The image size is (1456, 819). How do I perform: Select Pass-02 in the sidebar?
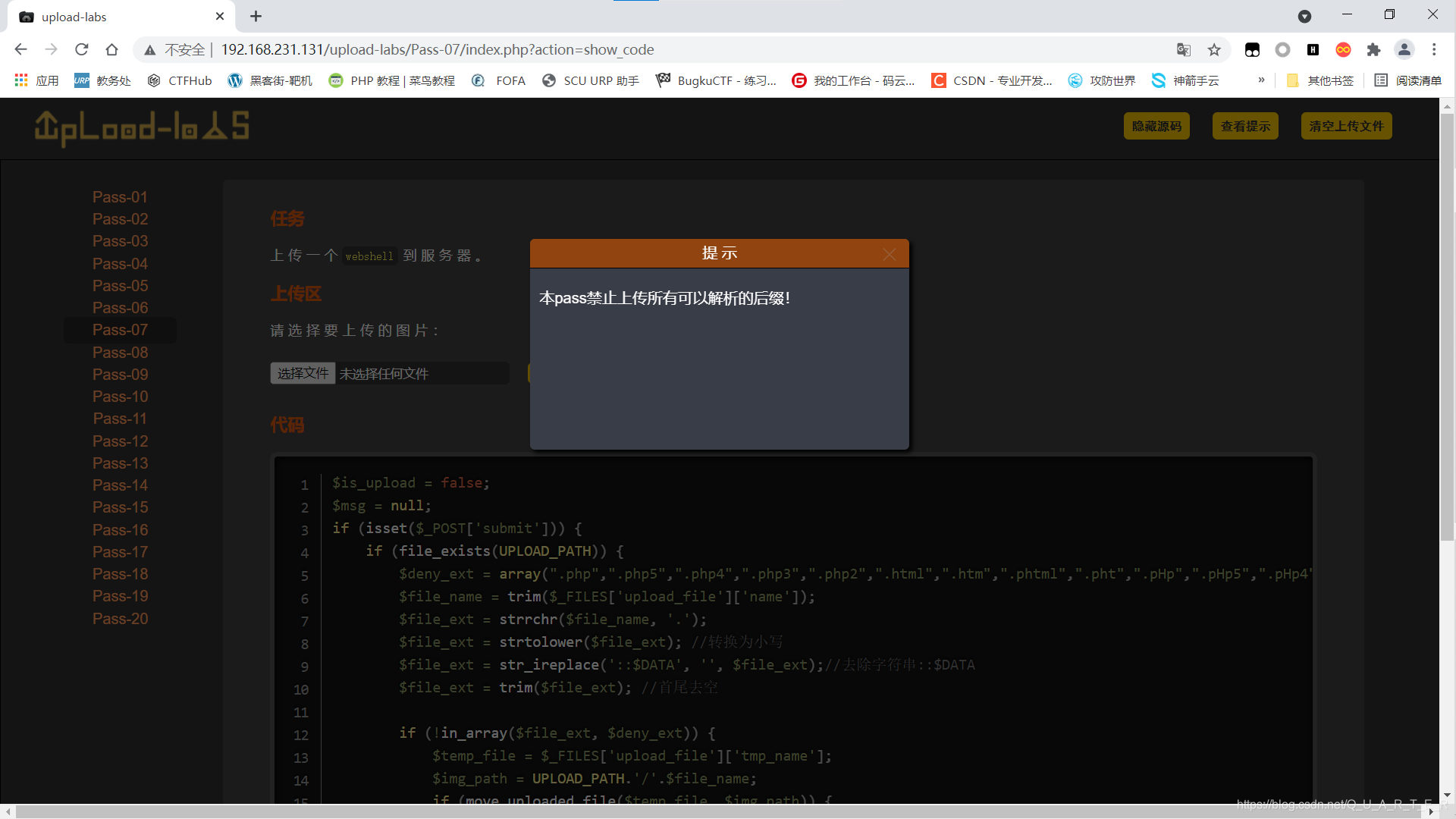pyautogui.click(x=120, y=219)
